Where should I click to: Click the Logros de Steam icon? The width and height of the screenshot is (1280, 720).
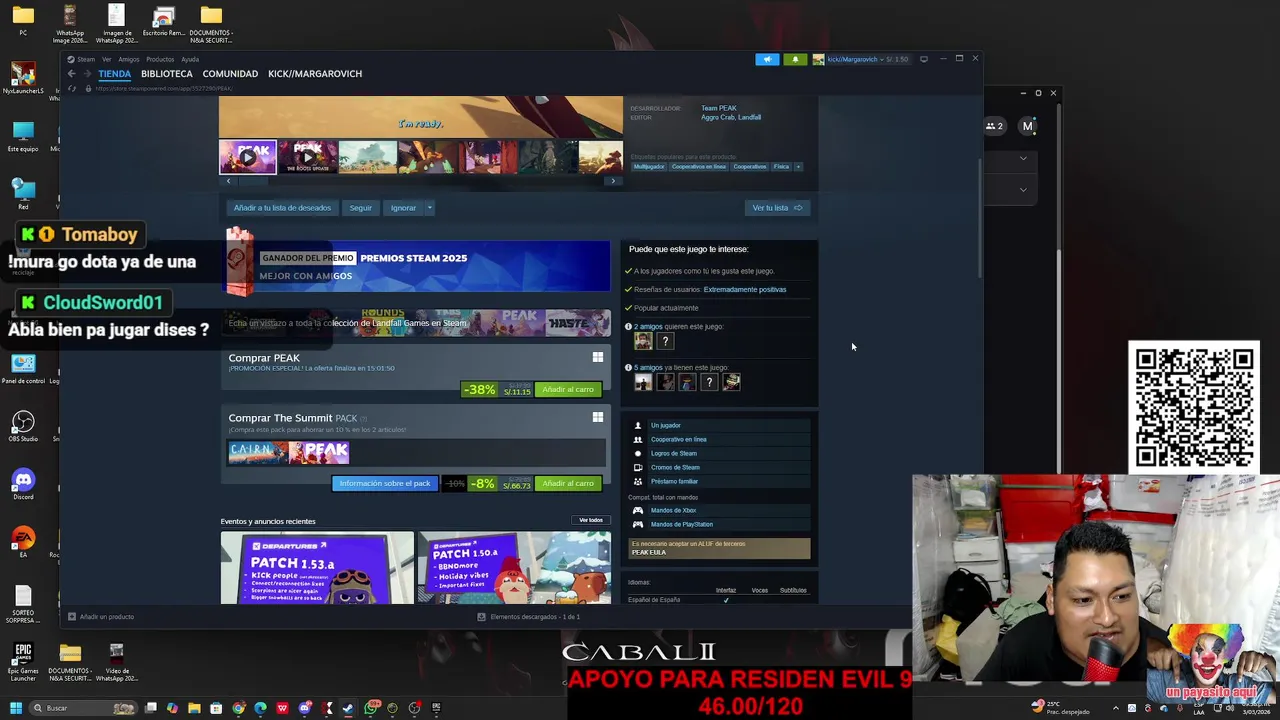click(x=638, y=453)
